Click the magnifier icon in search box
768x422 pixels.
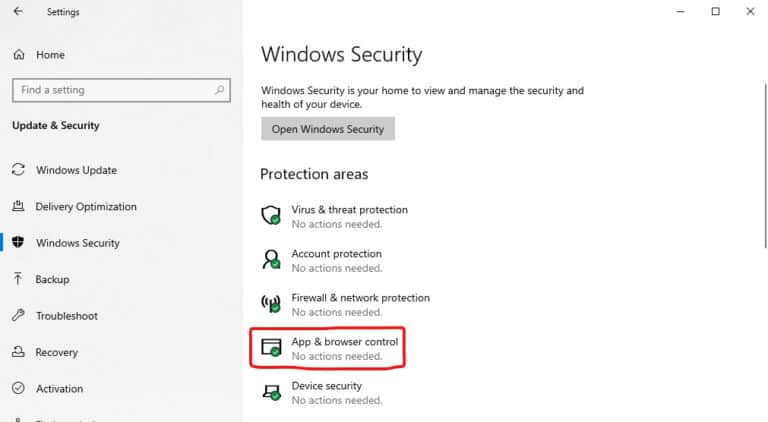219,90
